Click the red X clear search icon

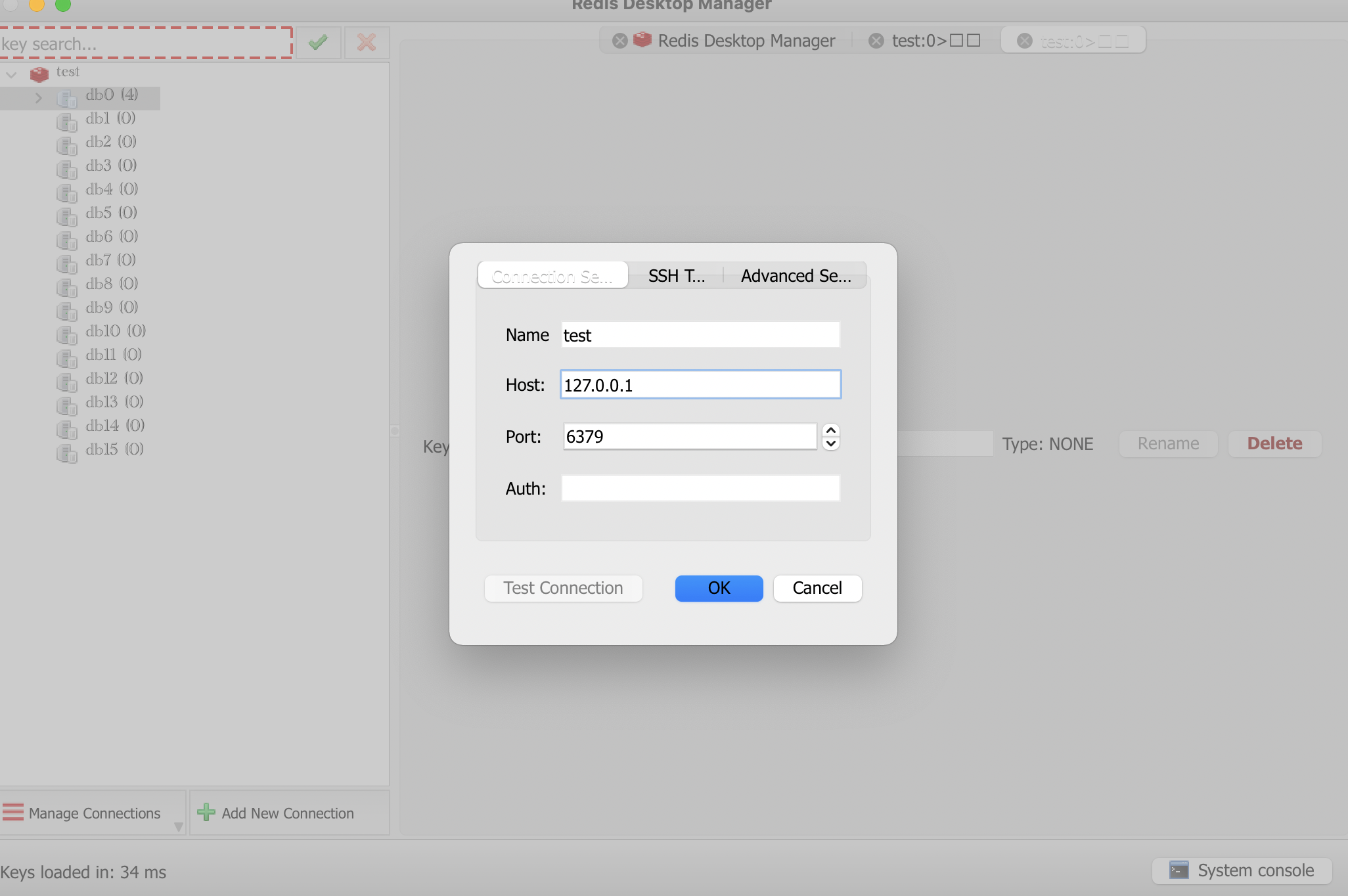coord(367,43)
